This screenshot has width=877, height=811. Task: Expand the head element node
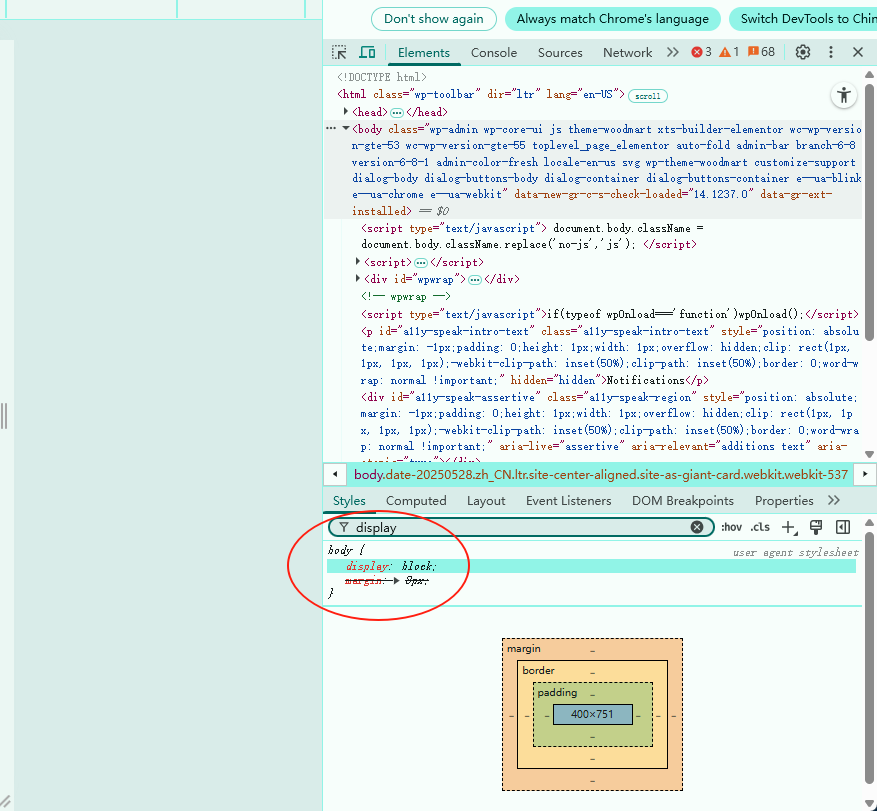click(x=346, y=112)
